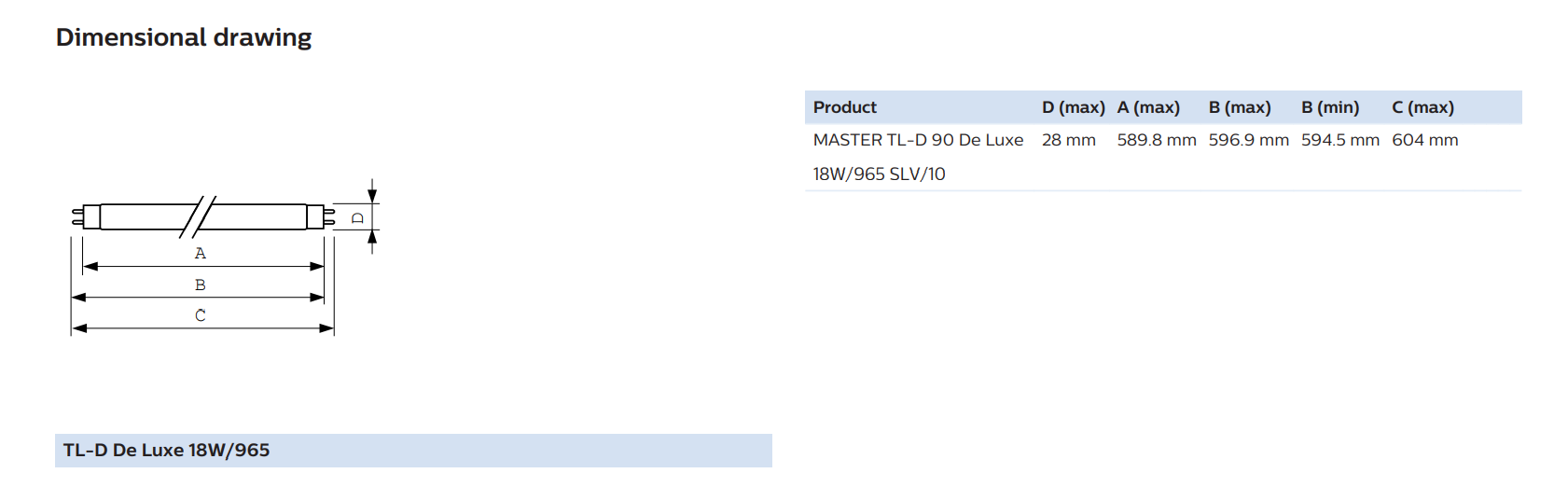Click the 28 mm value cell
Screen dimensions: 1568x487
click(x=1069, y=140)
